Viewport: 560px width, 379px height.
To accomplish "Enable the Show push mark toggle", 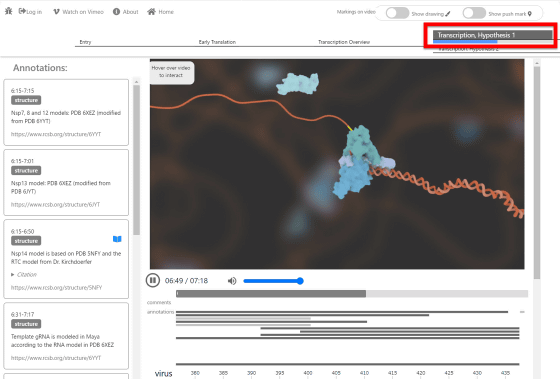I will [474, 13].
